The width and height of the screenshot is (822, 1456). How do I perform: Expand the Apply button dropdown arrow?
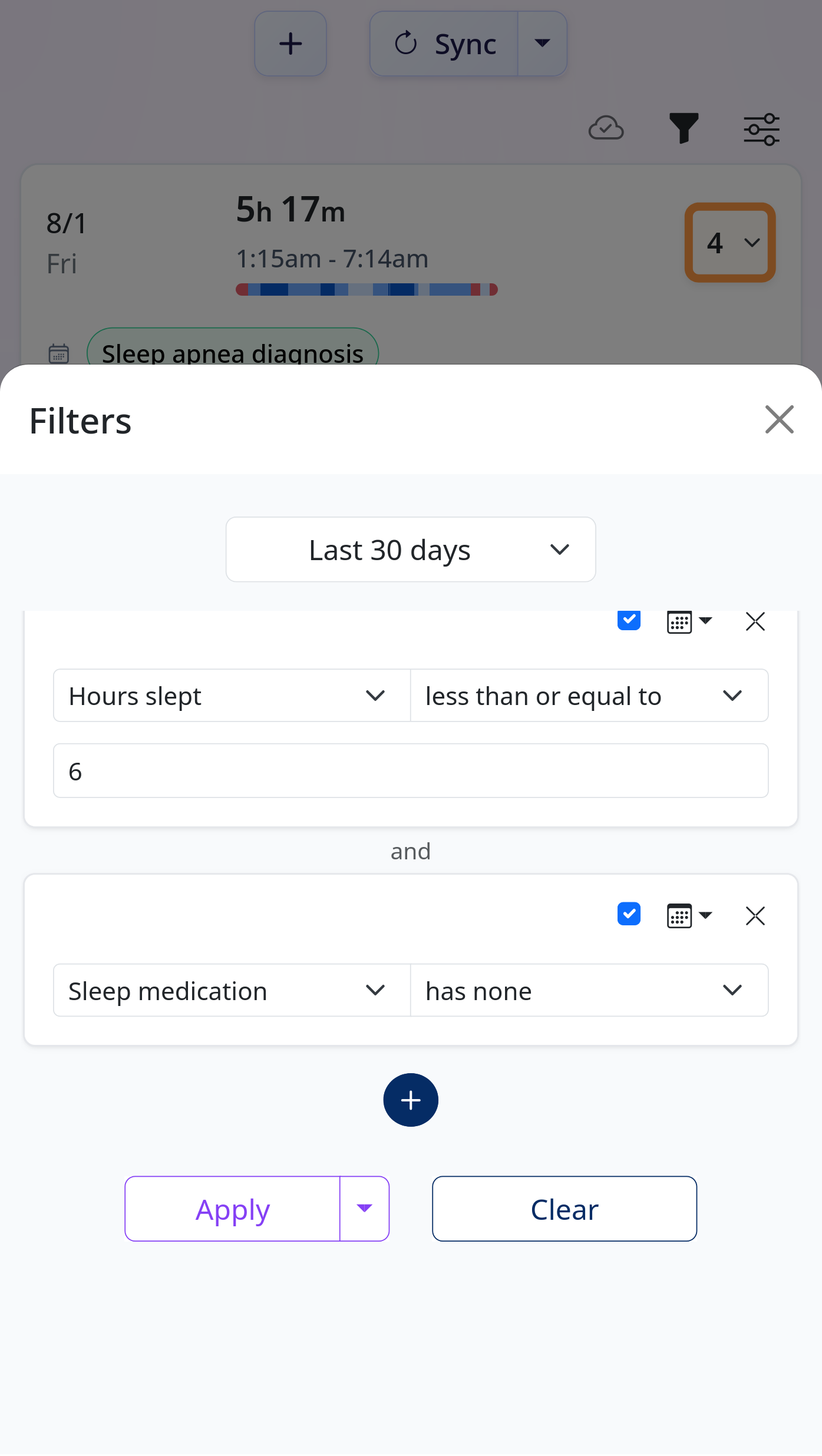coord(364,1208)
